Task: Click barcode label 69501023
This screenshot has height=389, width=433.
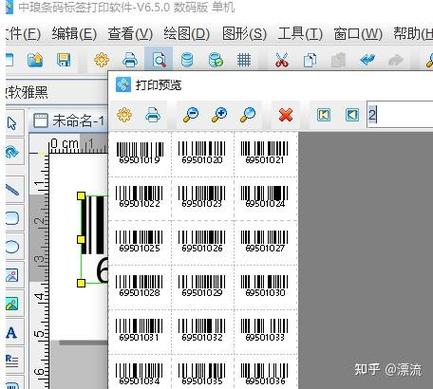Action: pos(202,197)
